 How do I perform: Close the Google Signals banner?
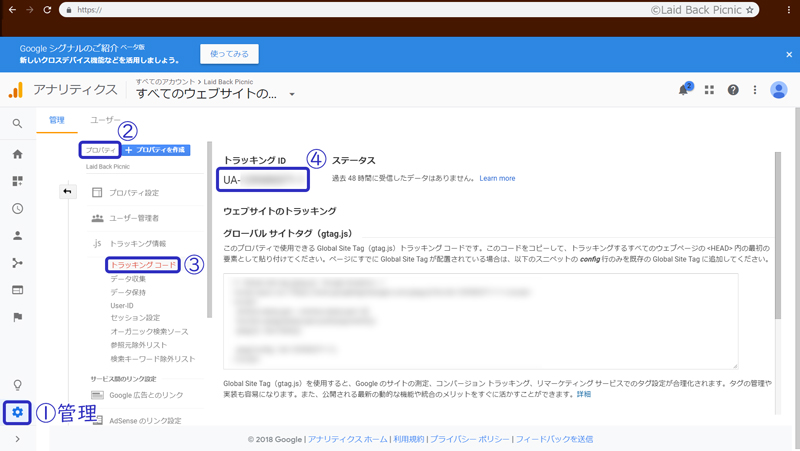coord(789,55)
